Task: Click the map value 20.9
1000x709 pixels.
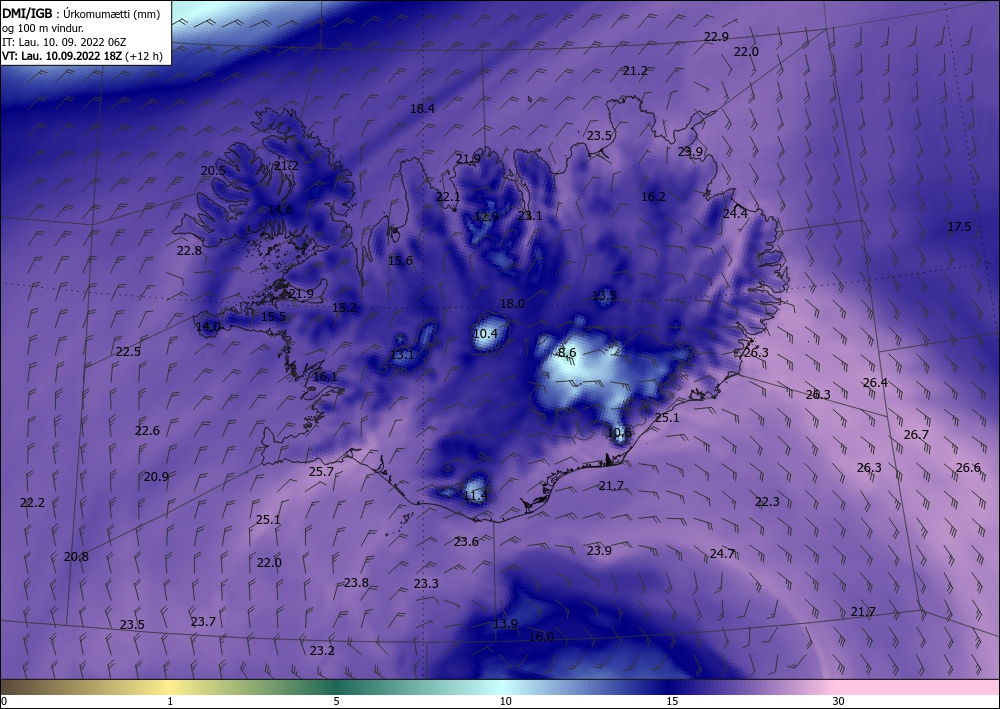Action: (x=156, y=476)
